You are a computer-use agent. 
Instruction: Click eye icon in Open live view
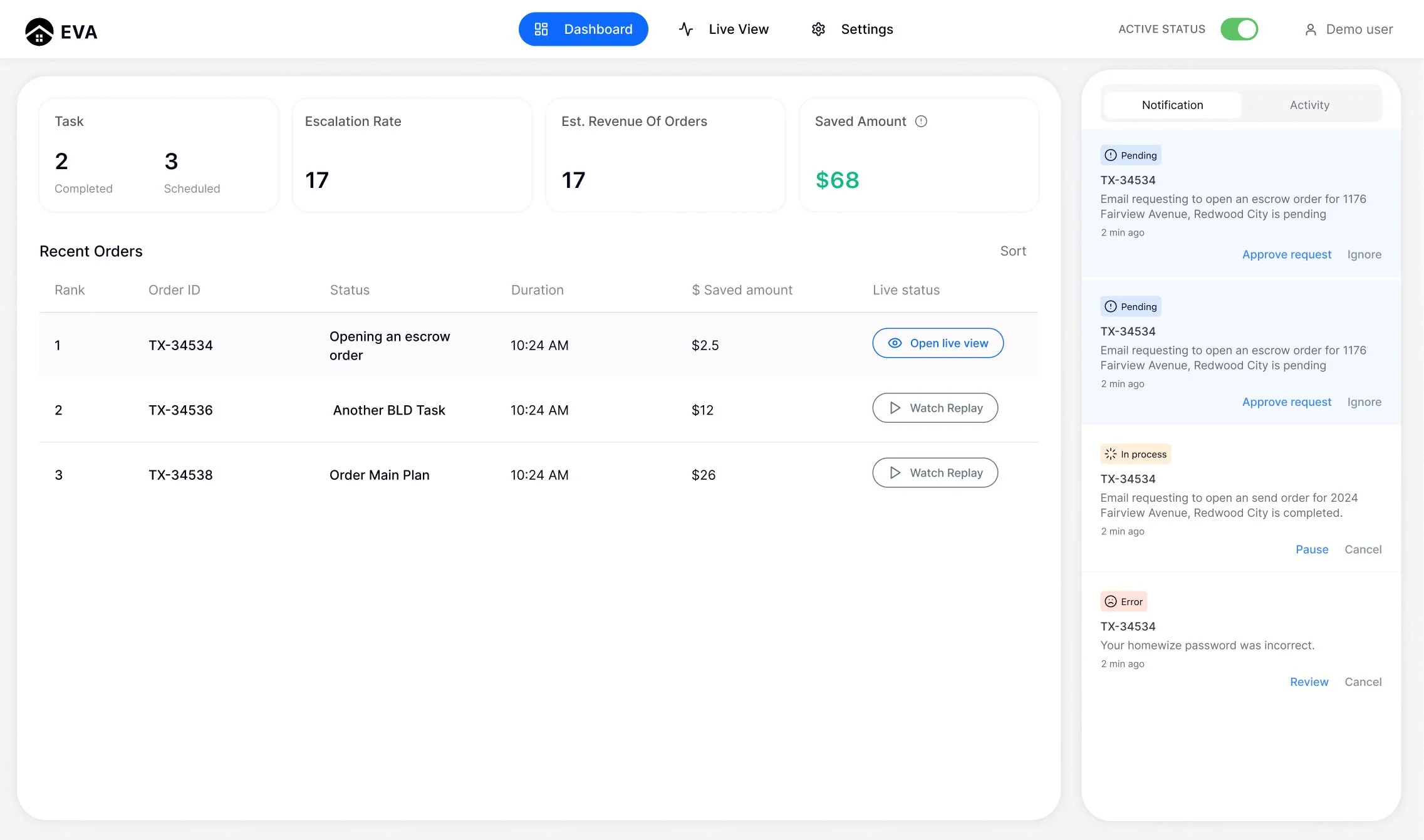[x=895, y=343]
